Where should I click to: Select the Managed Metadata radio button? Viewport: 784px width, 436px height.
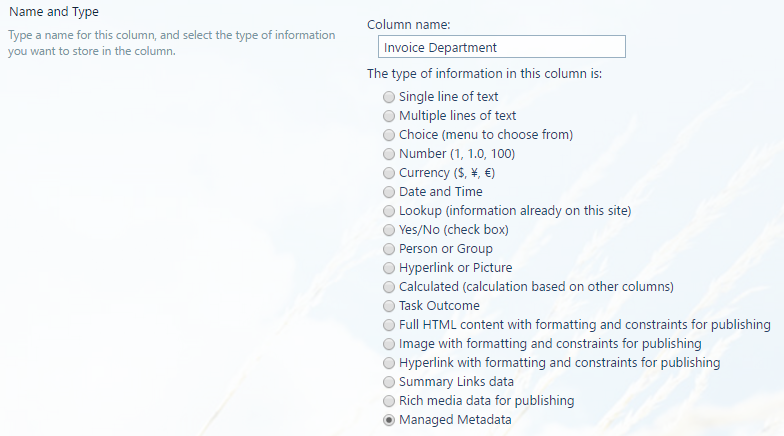[389, 420]
